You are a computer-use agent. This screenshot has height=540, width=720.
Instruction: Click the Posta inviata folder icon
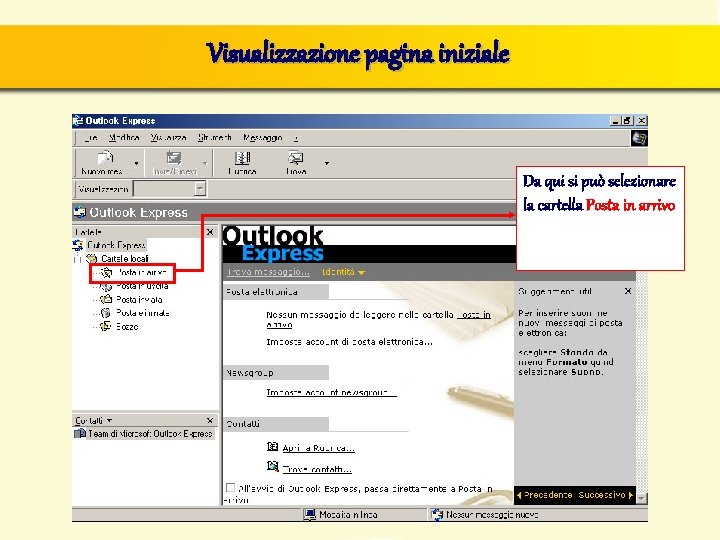point(106,299)
